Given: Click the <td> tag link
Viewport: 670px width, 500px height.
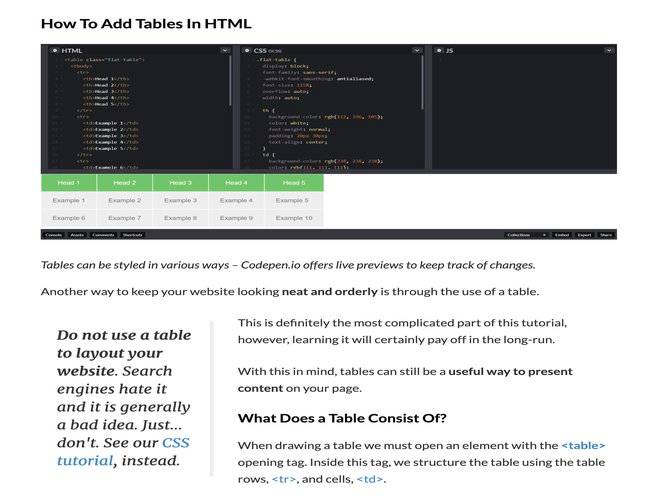Looking at the screenshot, I should coord(370,479).
